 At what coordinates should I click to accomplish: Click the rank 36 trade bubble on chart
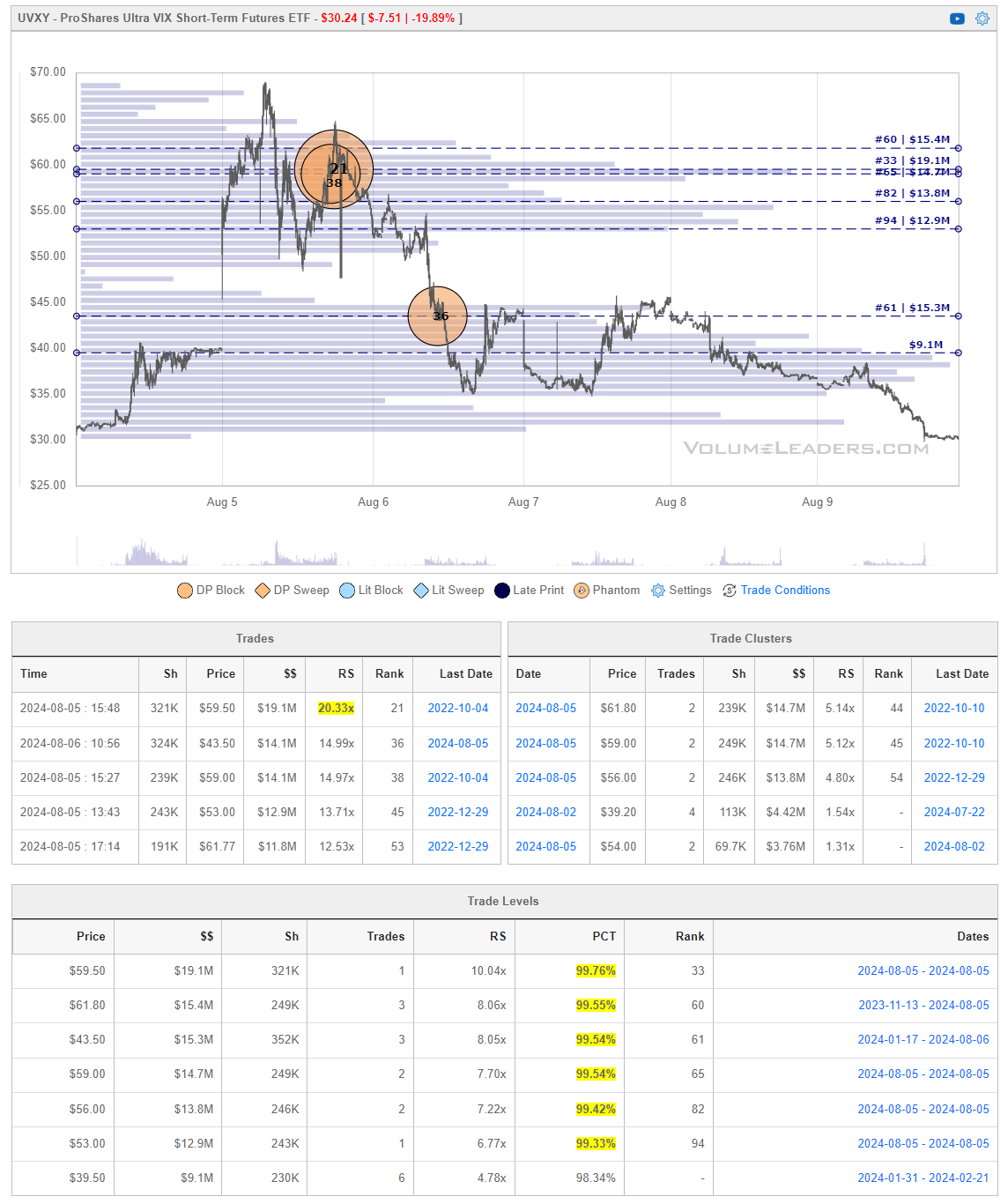tap(438, 316)
